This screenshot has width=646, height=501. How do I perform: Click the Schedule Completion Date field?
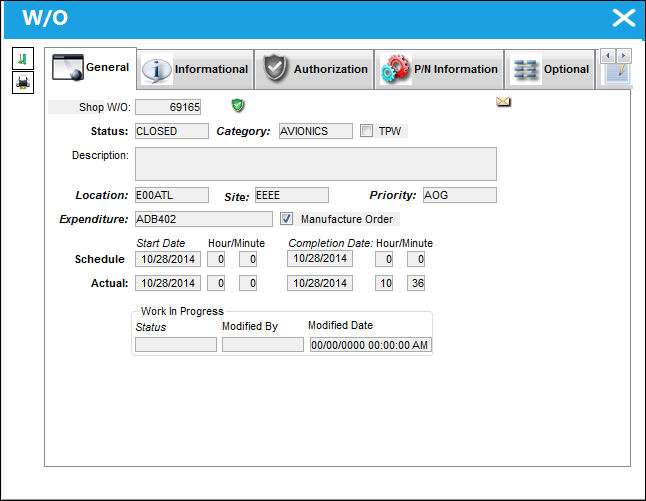click(x=320, y=259)
